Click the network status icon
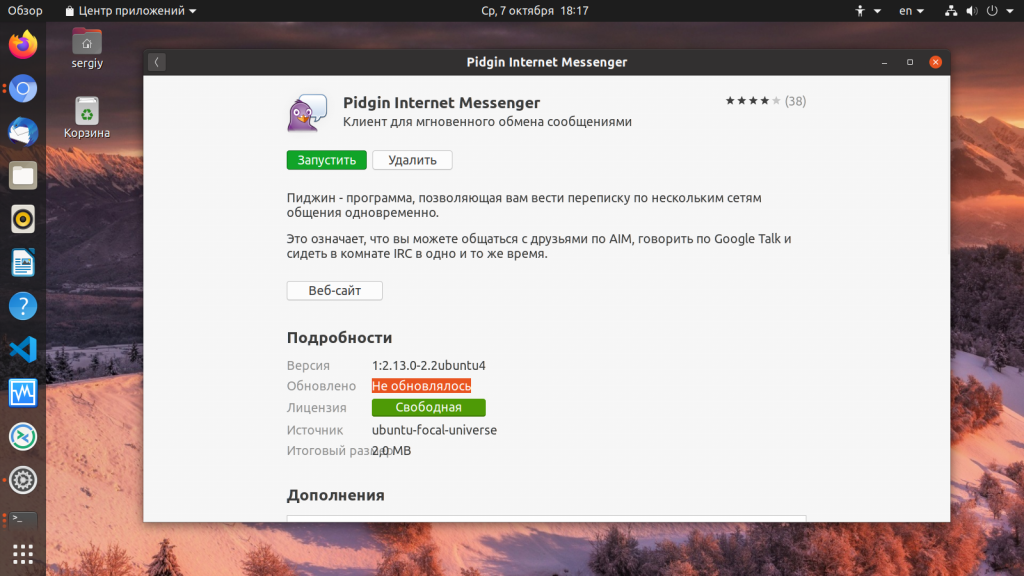Screen dimensions: 1024x576 [951, 10]
